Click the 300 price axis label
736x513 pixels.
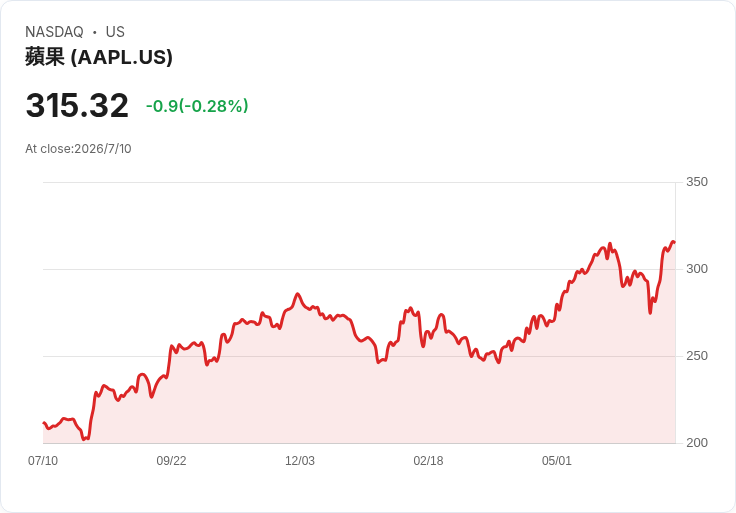pyautogui.click(x=697, y=269)
